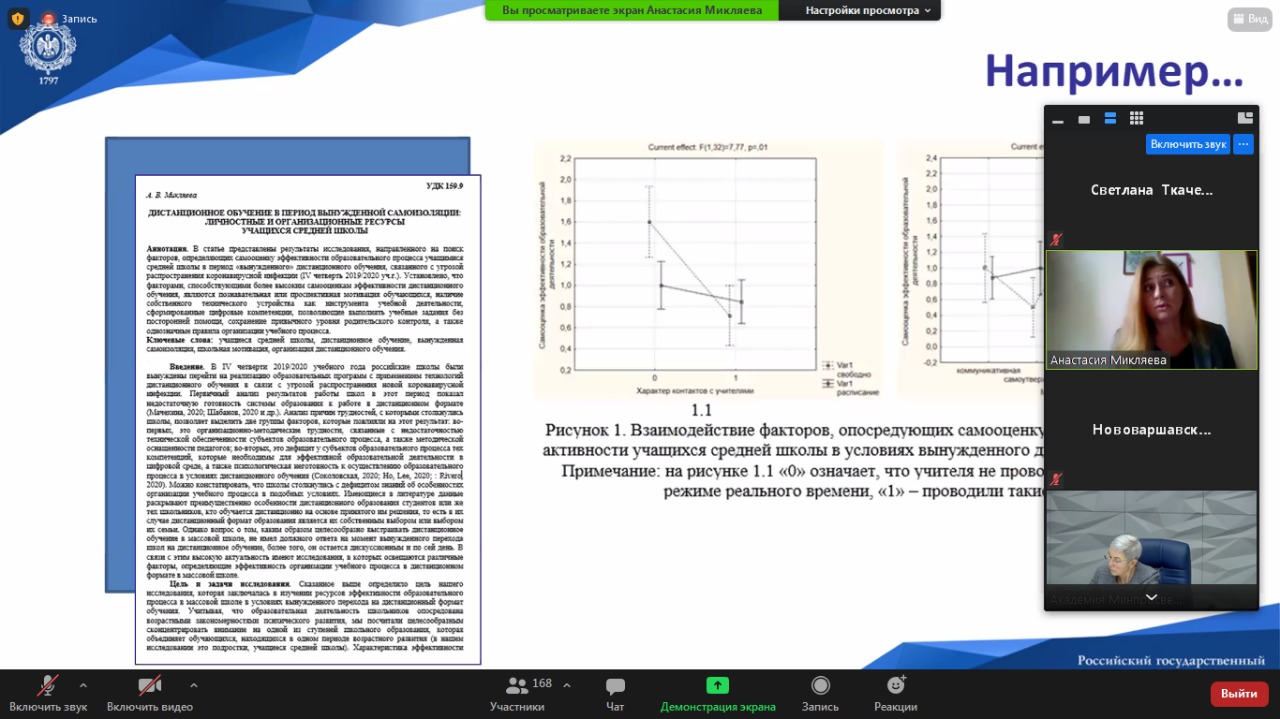Image resolution: width=1280 pixels, height=719 pixels.
Task: Click the muted mic icon on Светлана's tile
Action: tap(1057, 240)
